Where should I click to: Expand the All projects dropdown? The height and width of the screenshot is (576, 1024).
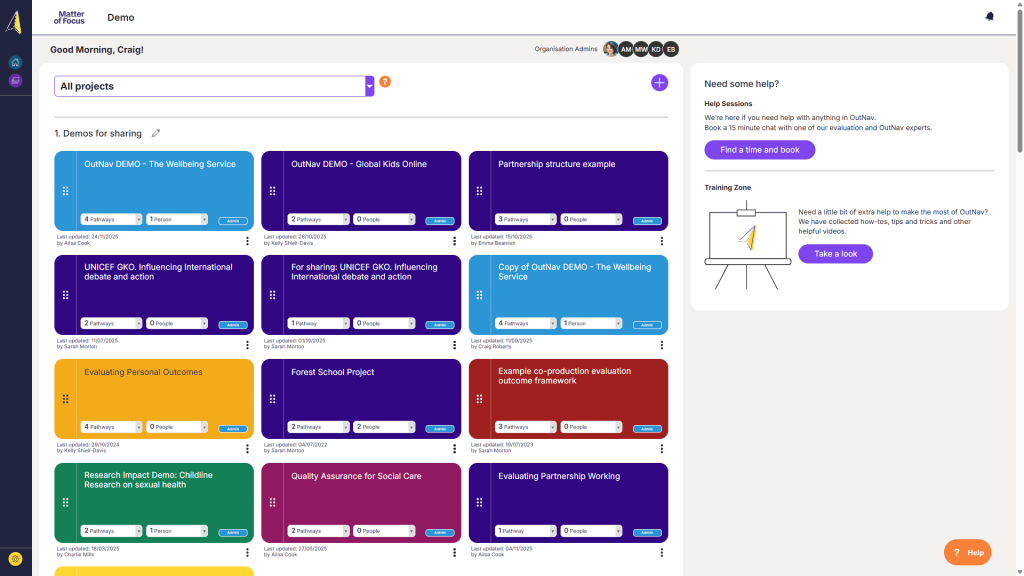coord(369,87)
